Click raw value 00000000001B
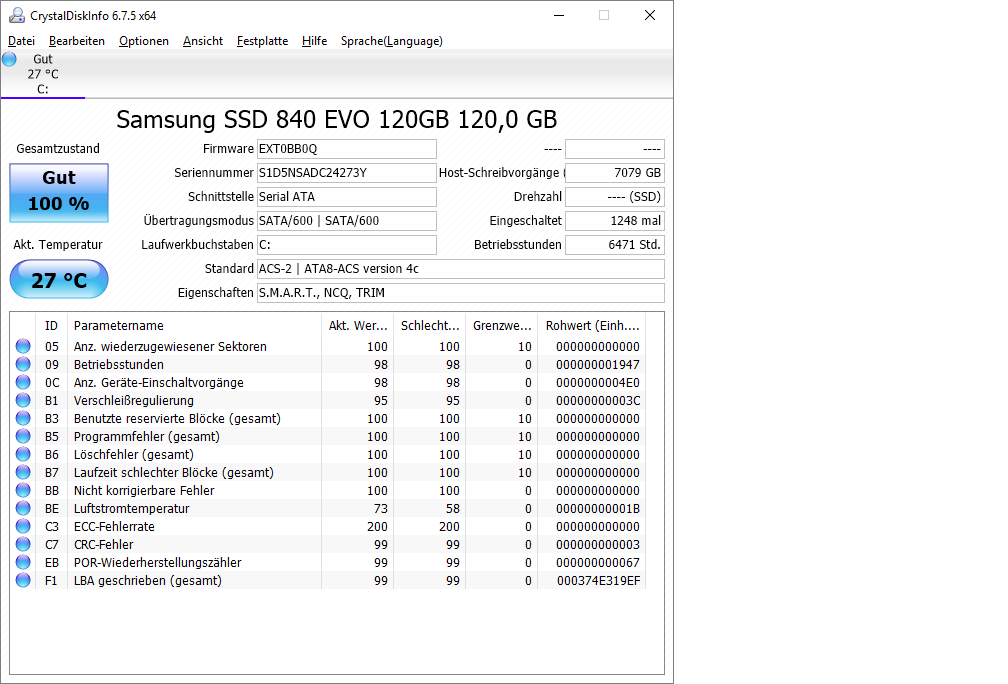This screenshot has height=684, width=1008. pos(598,508)
